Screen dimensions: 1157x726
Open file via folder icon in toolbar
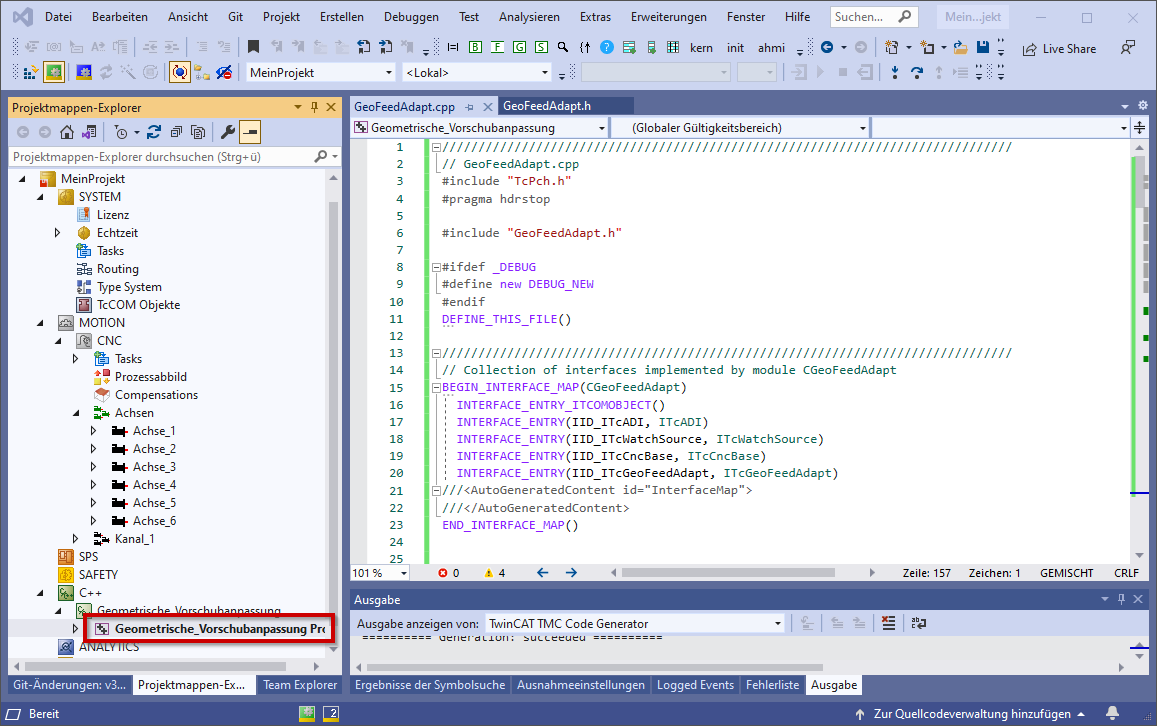pyautogui.click(x=960, y=48)
